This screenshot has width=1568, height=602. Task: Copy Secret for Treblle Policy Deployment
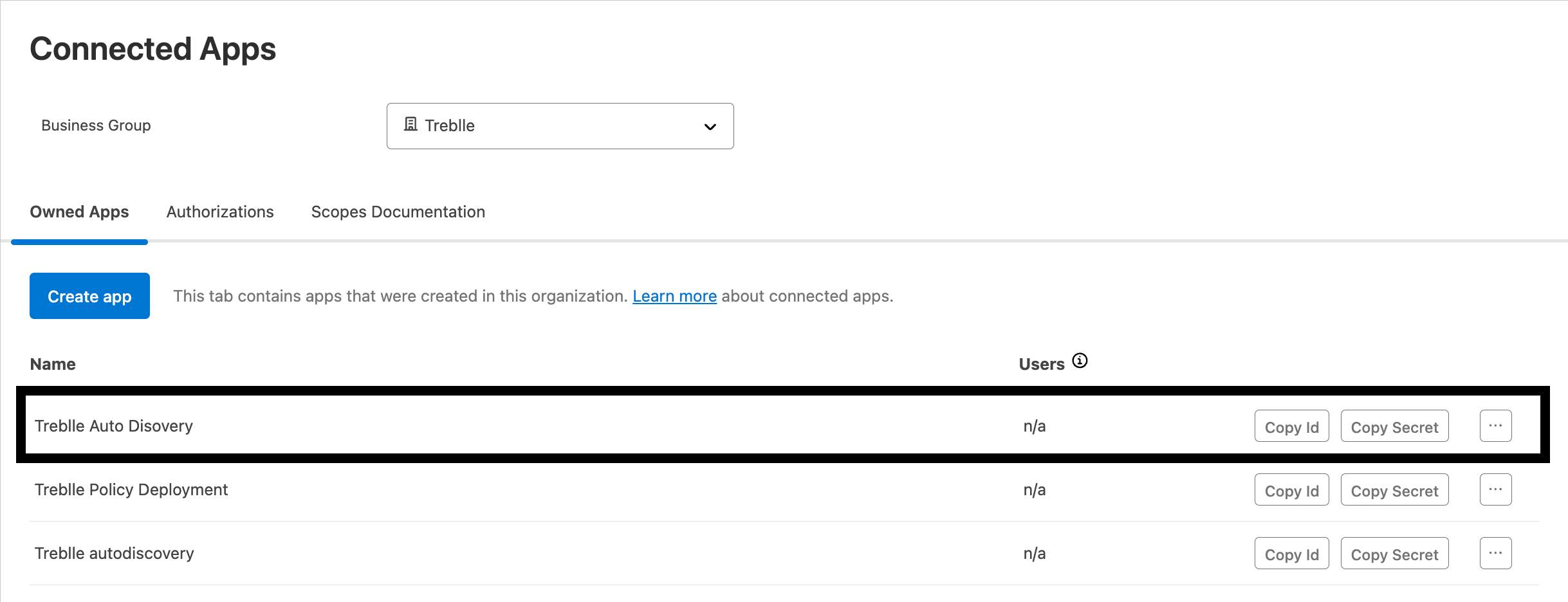click(x=1394, y=490)
